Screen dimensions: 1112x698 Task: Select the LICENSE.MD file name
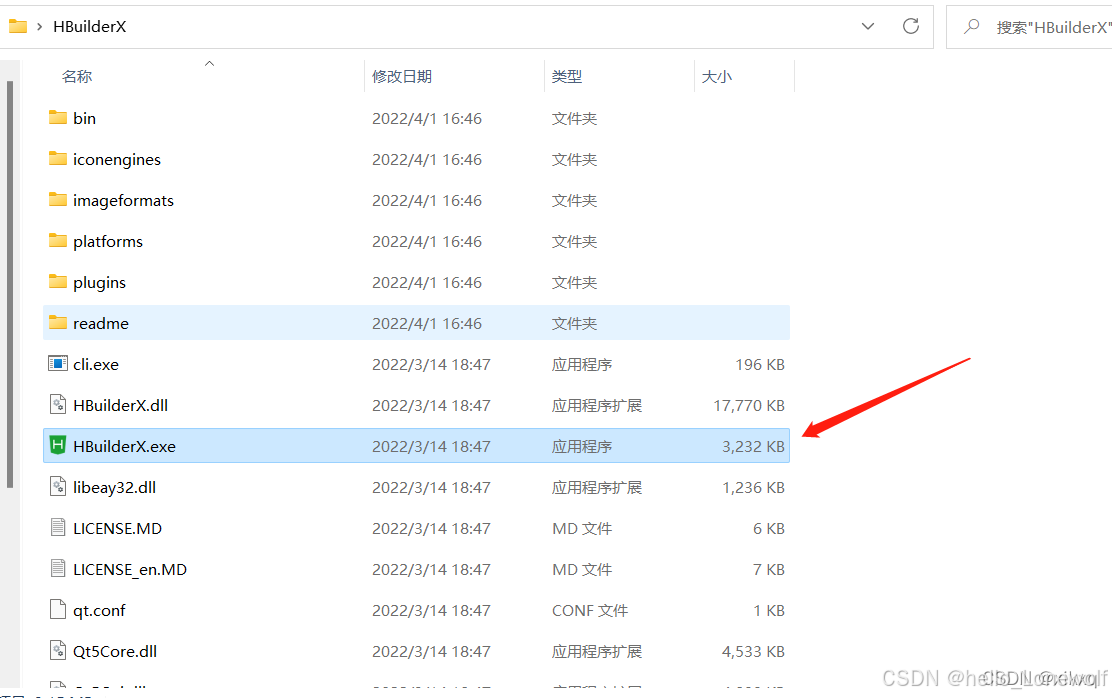[118, 528]
